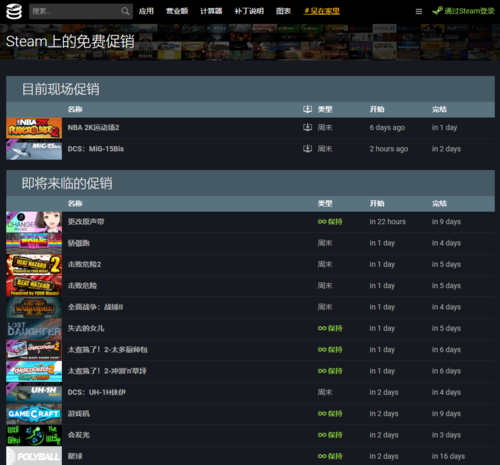Open the Lost Daughter thumbnail

(34, 329)
